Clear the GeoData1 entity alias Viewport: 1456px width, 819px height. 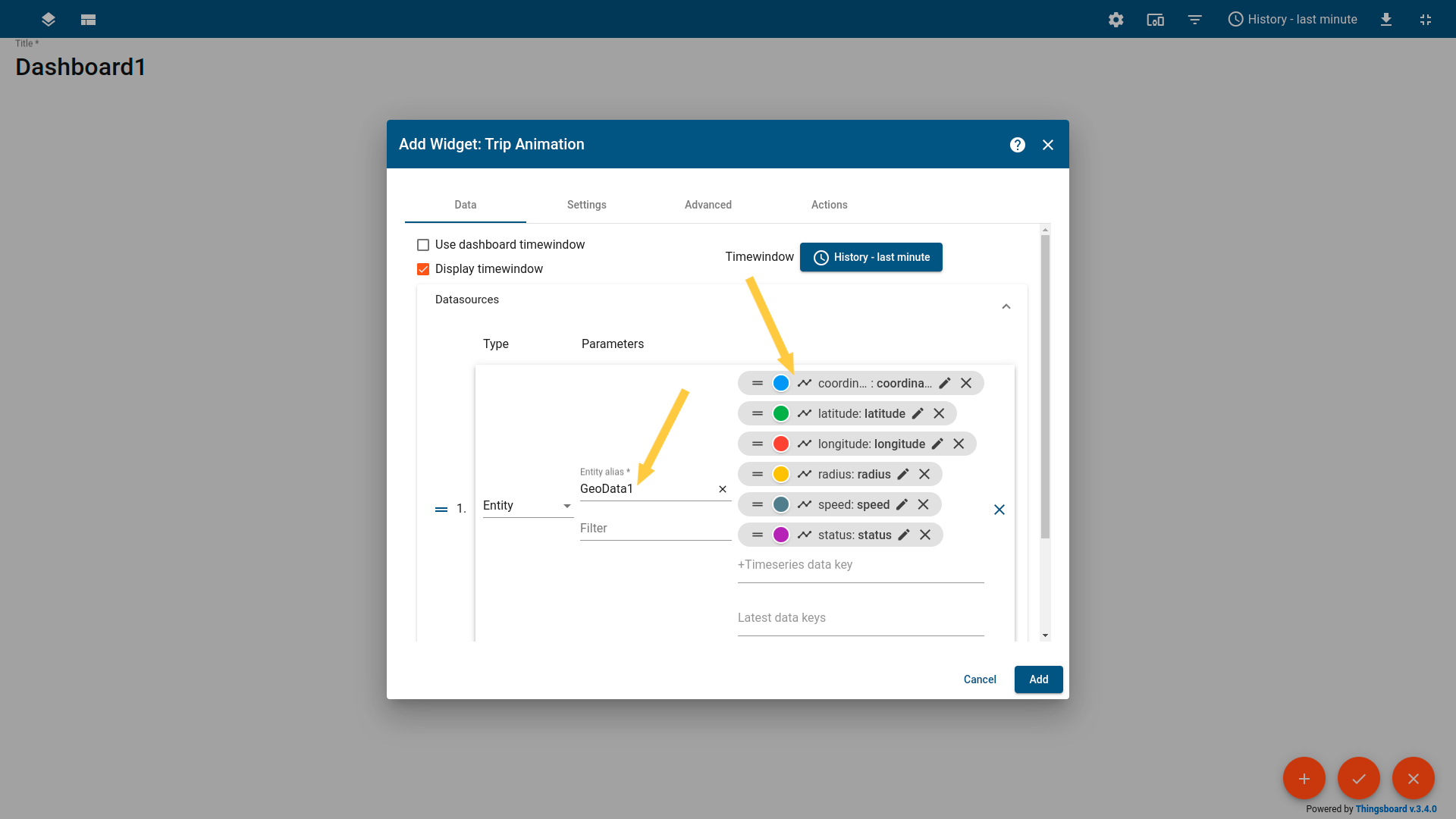tap(722, 489)
